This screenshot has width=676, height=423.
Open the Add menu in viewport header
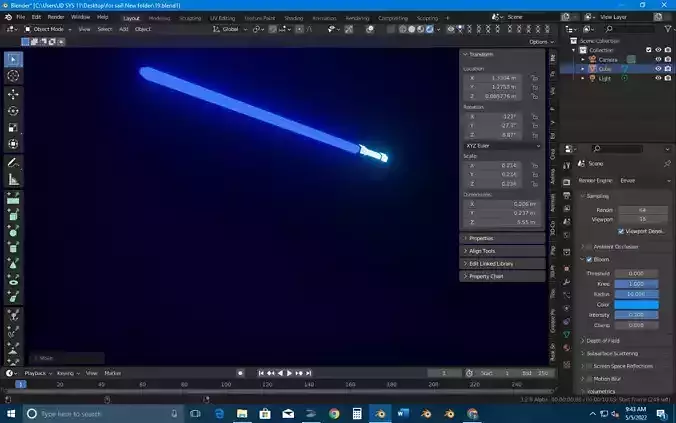click(x=124, y=29)
